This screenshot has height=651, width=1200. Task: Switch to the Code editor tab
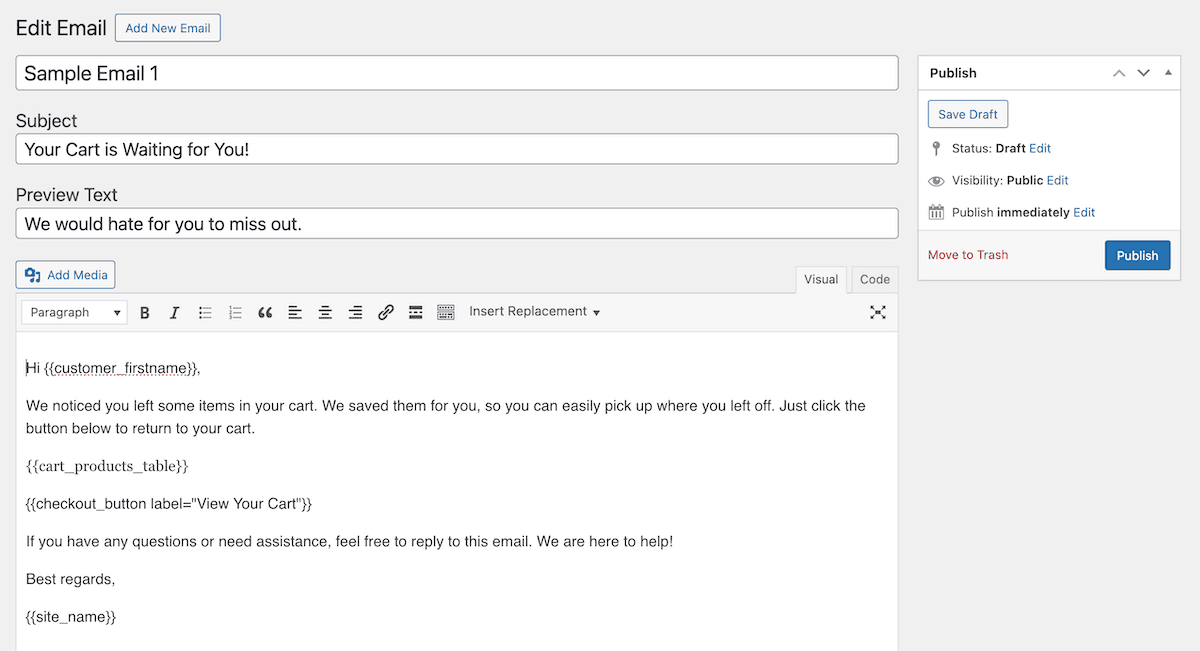click(x=875, y=280)
